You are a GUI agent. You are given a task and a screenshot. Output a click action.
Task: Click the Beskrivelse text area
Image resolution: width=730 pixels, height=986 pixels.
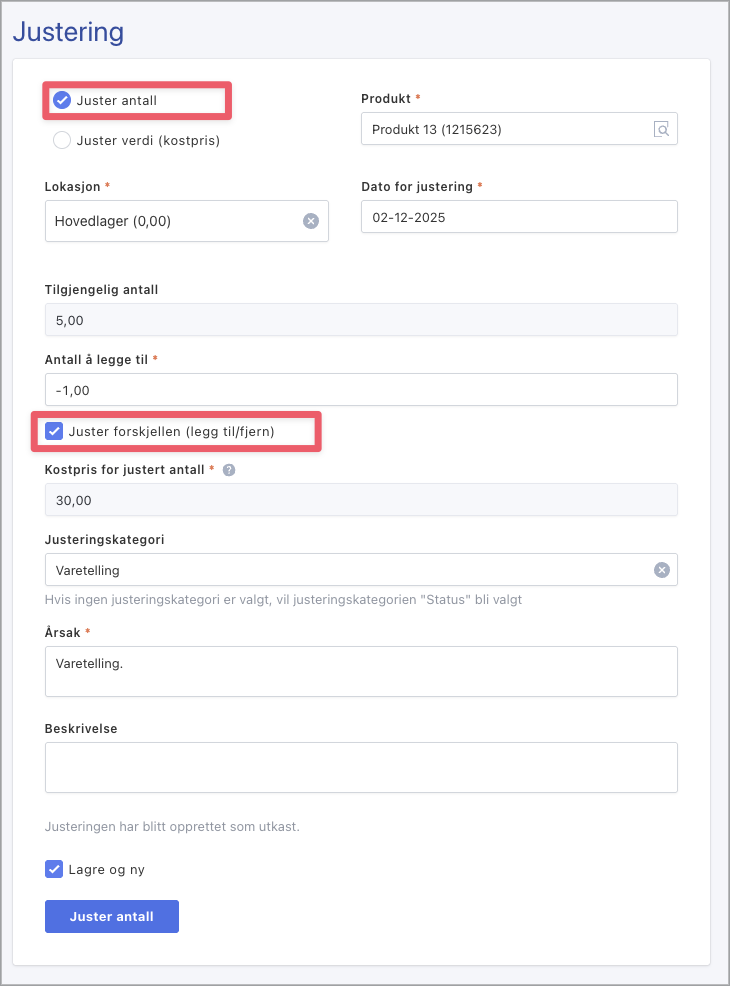361,767
